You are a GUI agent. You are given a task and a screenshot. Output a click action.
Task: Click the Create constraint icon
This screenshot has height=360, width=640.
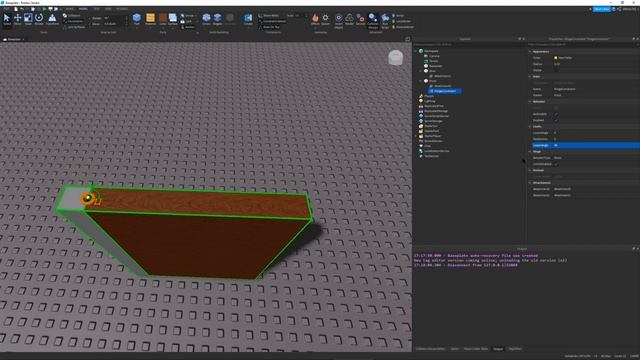248,18
